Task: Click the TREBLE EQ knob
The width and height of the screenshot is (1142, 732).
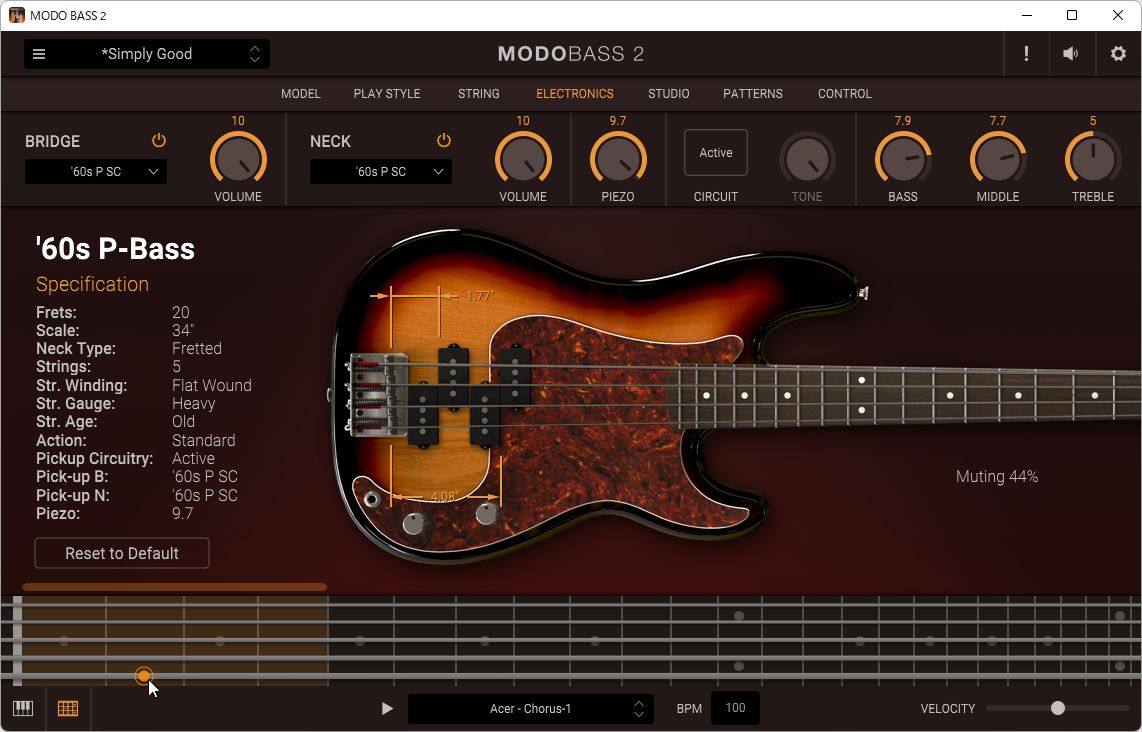Action: 1092,160
